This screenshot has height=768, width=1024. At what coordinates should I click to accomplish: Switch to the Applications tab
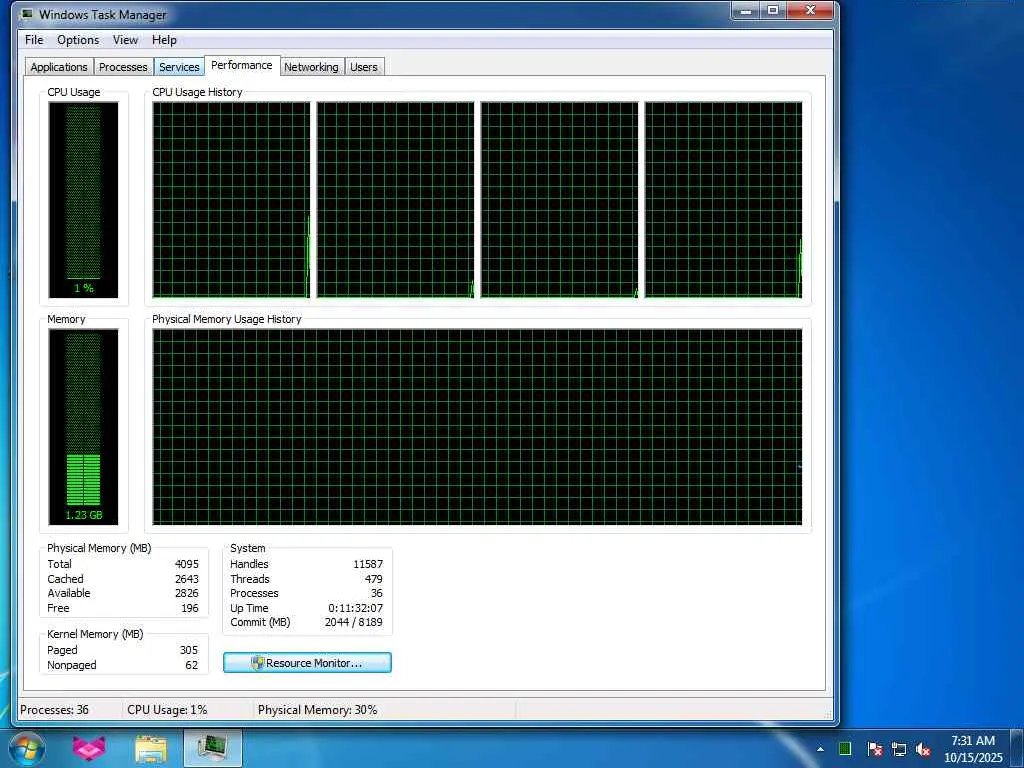click(59, 67)
